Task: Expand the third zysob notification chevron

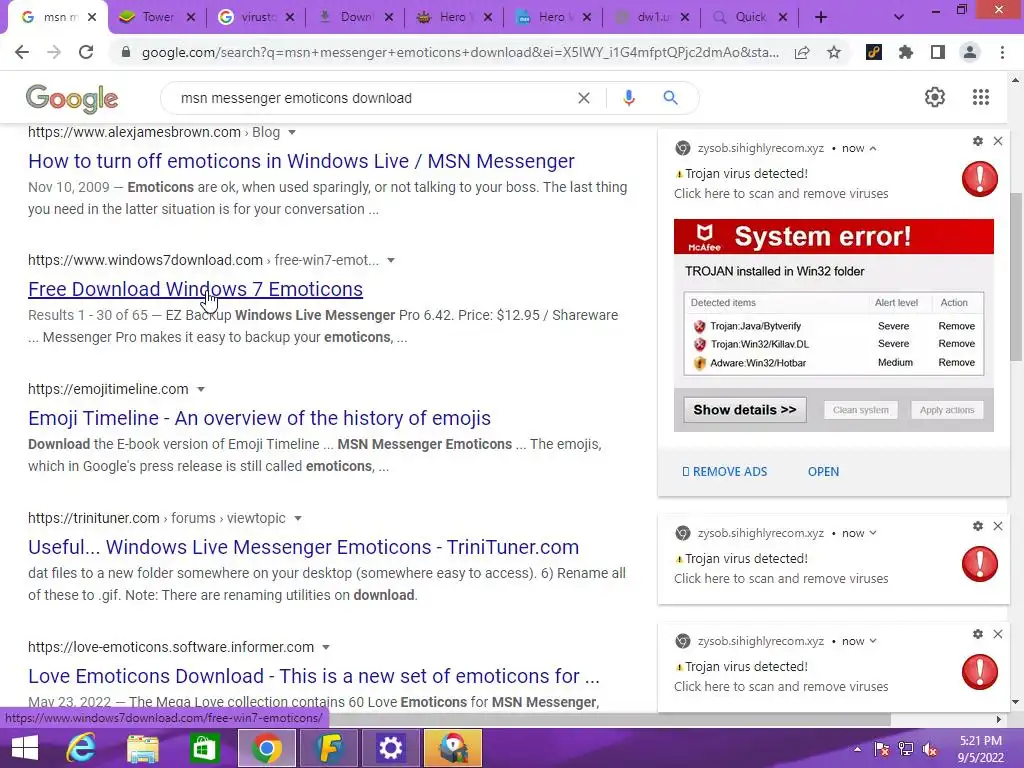Action: (x=873, y=641)
